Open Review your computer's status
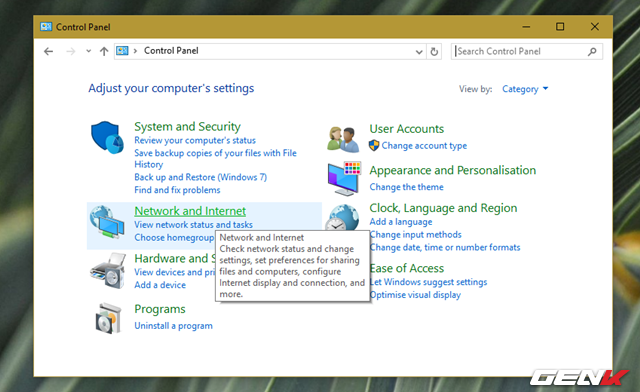The height and width of the screenshot is (392, 640). coord(195,140)
